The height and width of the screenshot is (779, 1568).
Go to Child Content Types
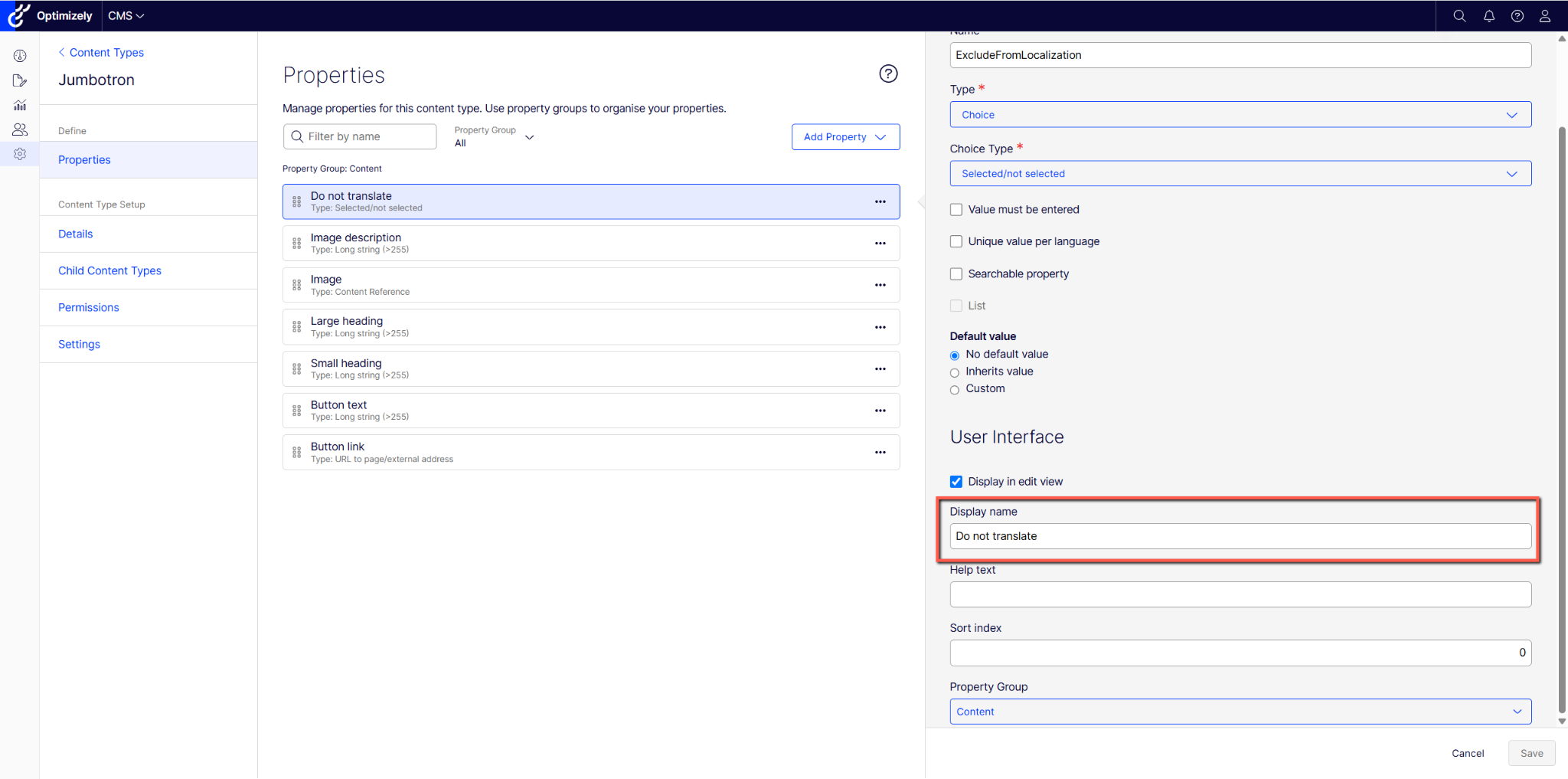coord(149,270)
